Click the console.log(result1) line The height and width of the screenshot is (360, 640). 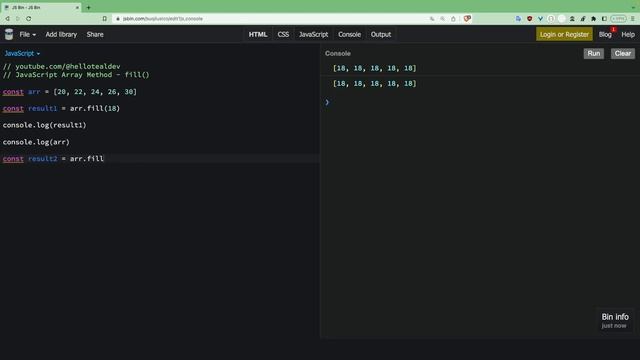coord(44,125)
